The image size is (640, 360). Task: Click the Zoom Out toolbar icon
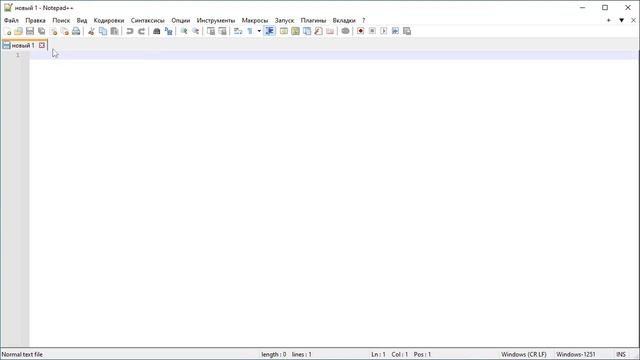(x=196, y=31)
